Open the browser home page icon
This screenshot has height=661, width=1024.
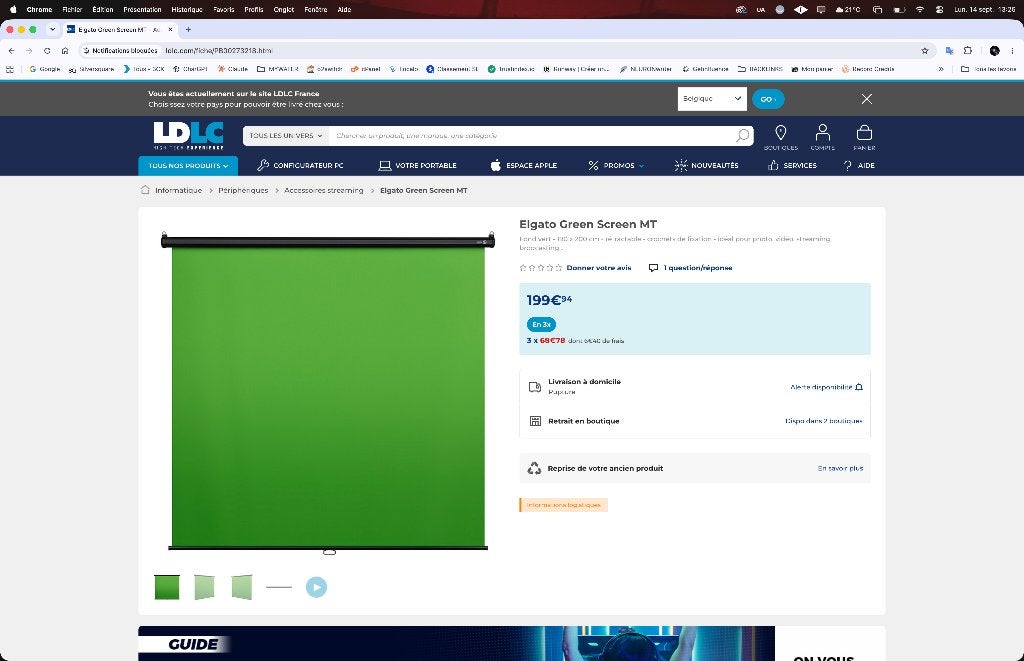[x=65, y=50]
